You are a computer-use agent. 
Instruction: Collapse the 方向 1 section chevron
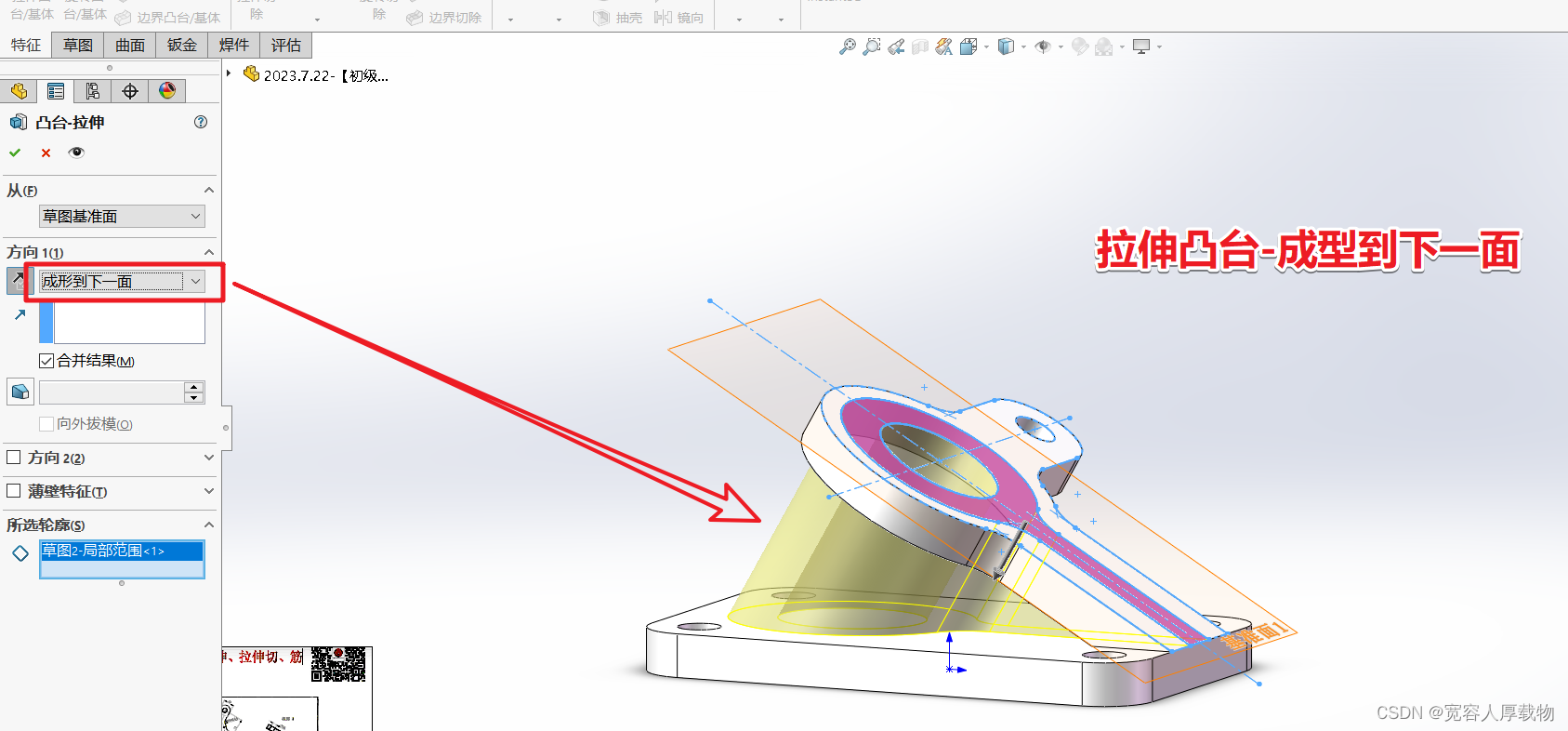[x=209, y=253]
